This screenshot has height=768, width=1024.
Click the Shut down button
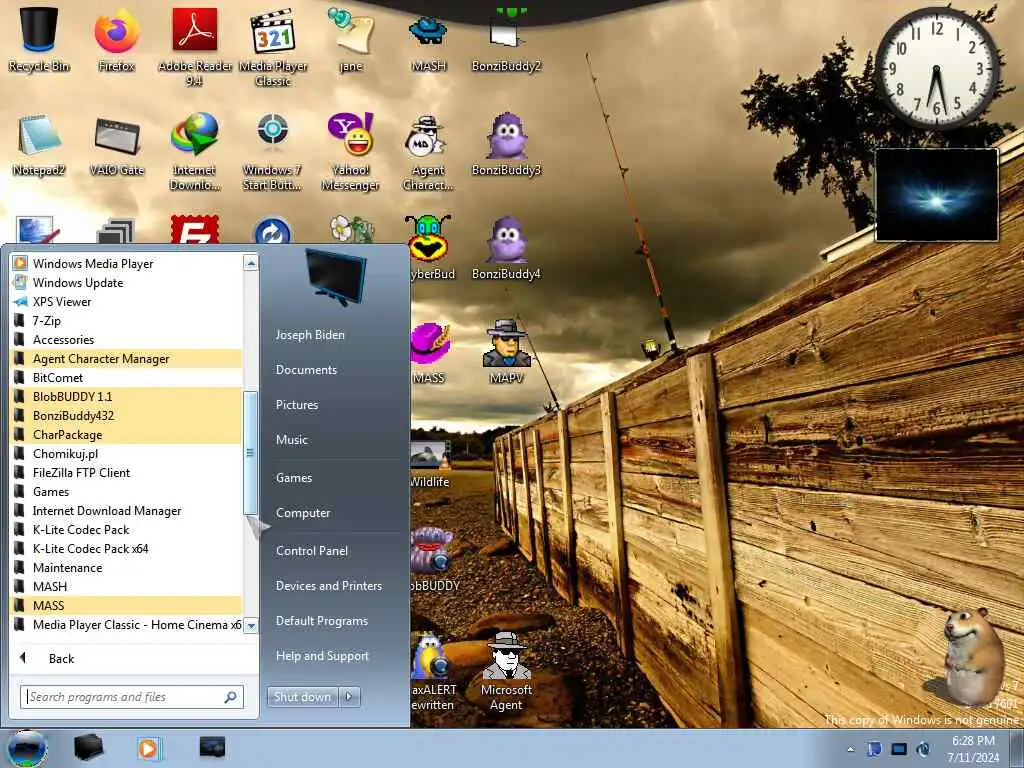pyautogui.click(x=302, y=697)
